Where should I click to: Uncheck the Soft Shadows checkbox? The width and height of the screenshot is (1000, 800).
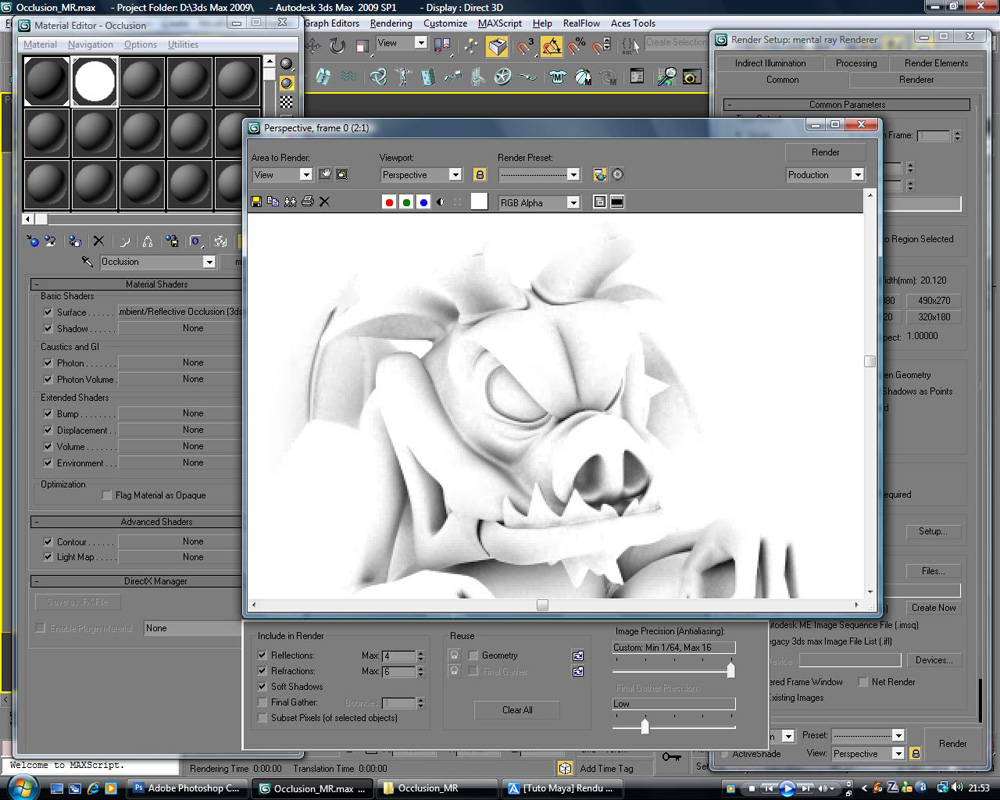pos(263,687)
